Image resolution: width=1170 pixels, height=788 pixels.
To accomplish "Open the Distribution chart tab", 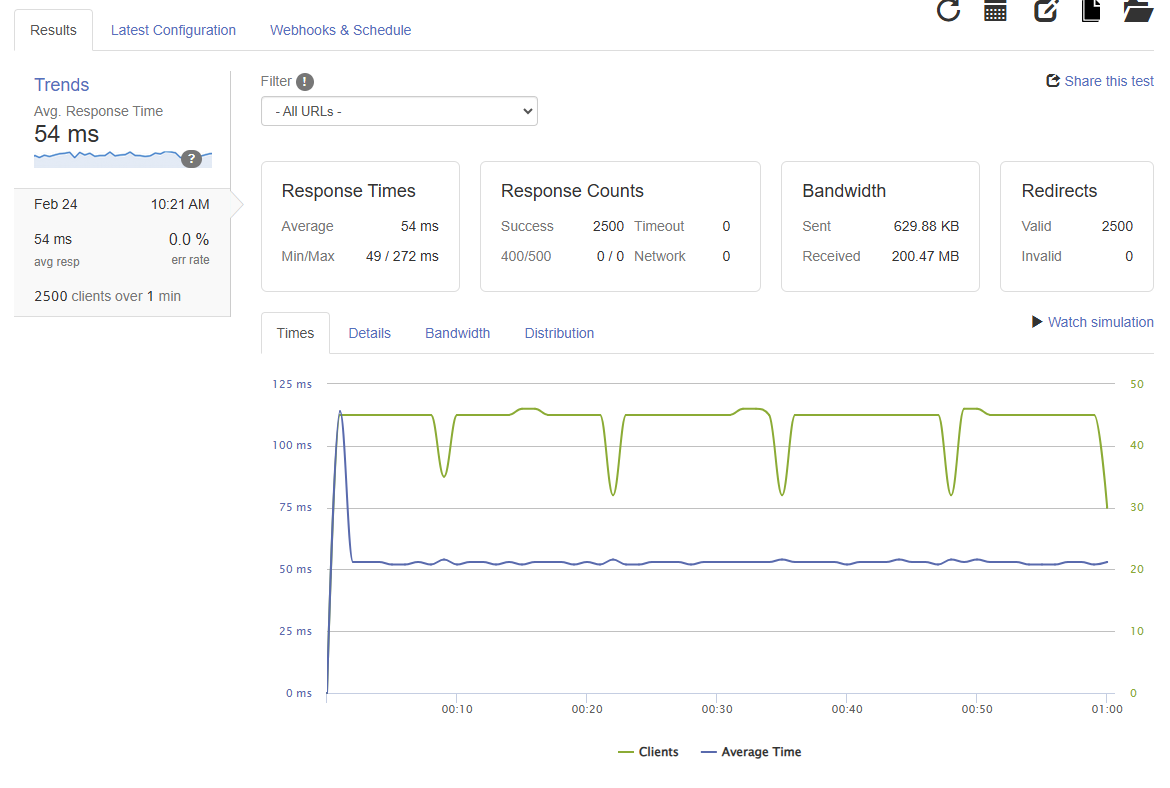I will (x=559, y=333).
